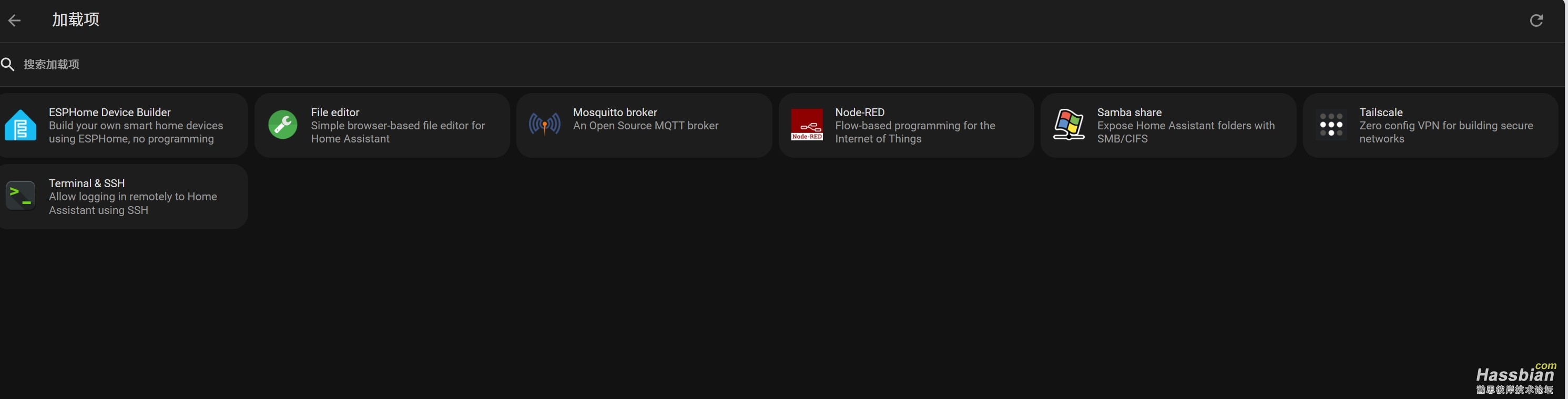Click the File editor wrench icon
1568x399 pixels.
click(x=282, y=125)
